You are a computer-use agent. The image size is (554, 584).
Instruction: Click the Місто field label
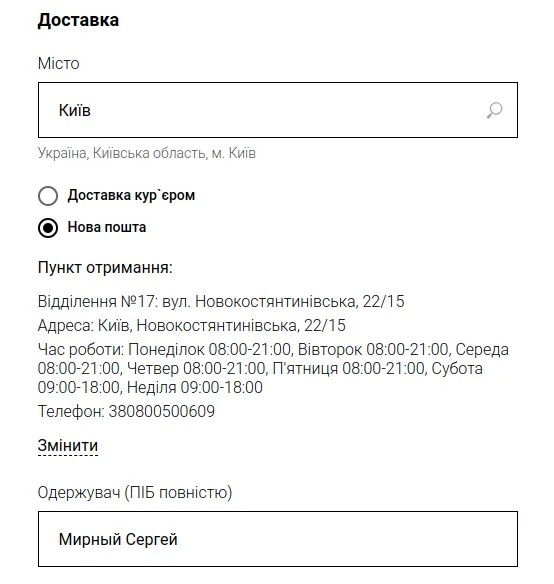pyautogui.click(x=58, y=63)
